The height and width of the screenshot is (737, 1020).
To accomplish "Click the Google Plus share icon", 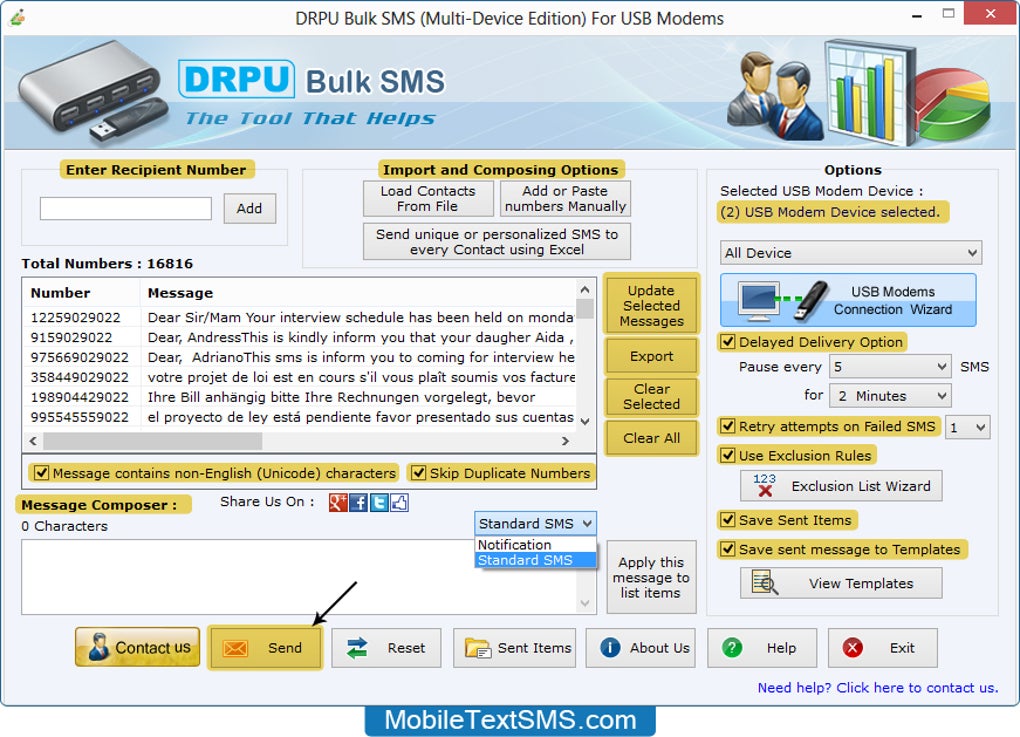I will 338,502.
